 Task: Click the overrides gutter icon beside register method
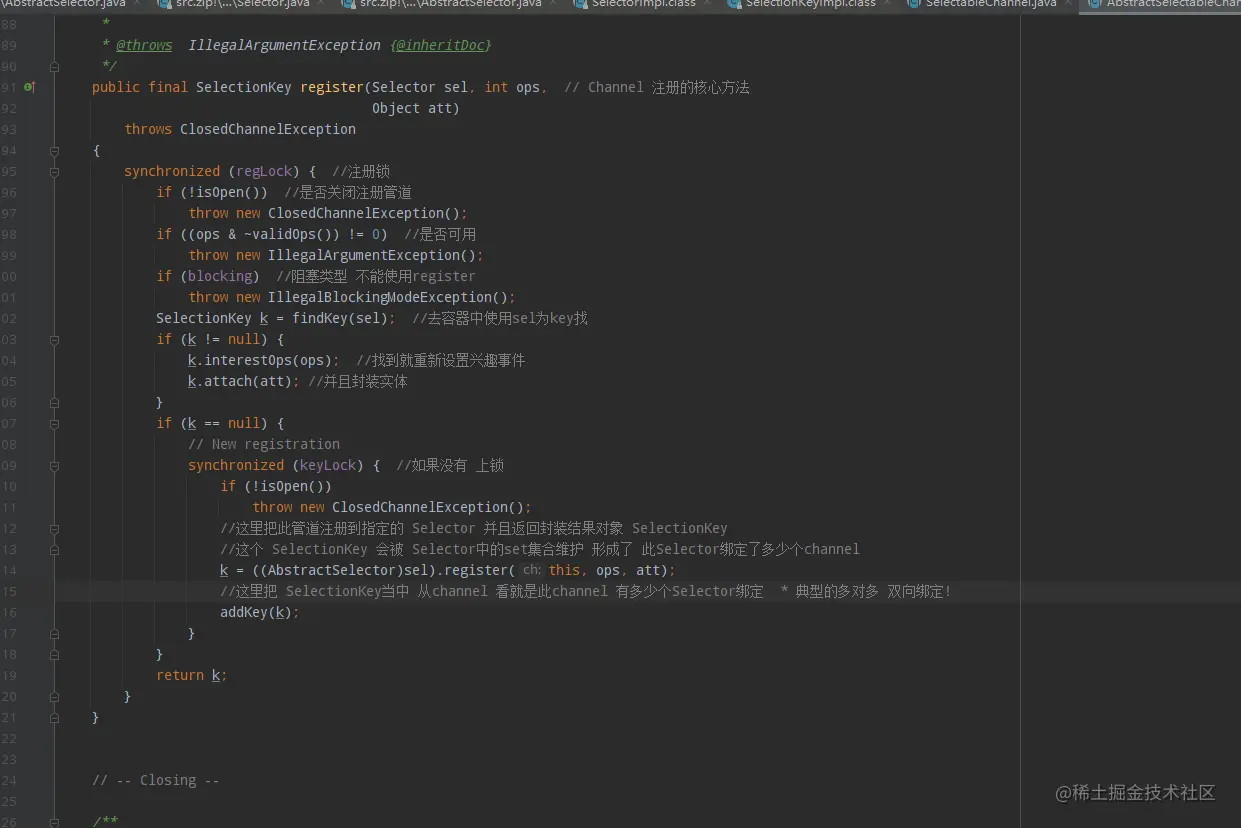click(30, 87)
